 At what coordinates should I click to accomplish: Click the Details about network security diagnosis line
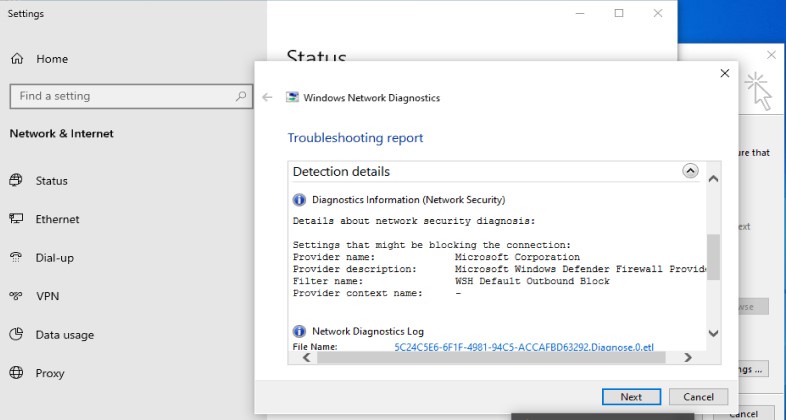click(414, 221)
